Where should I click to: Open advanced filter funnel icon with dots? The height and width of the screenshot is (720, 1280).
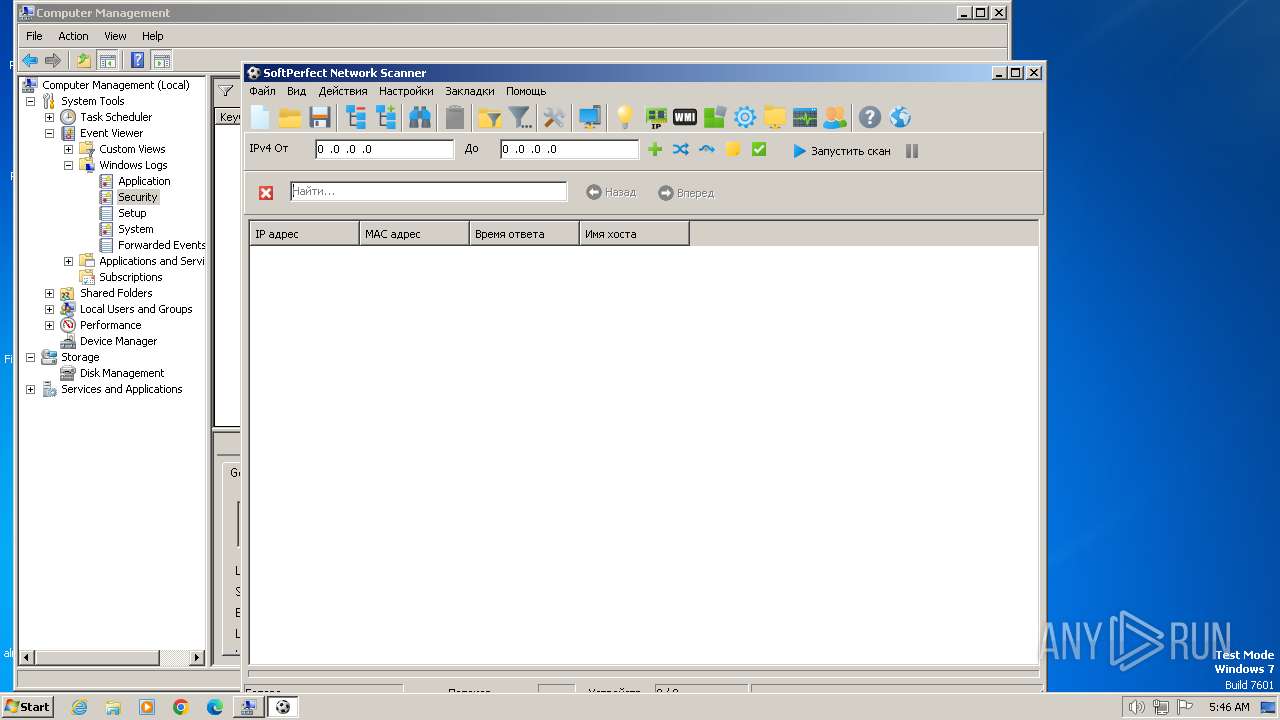click(520, 118)
